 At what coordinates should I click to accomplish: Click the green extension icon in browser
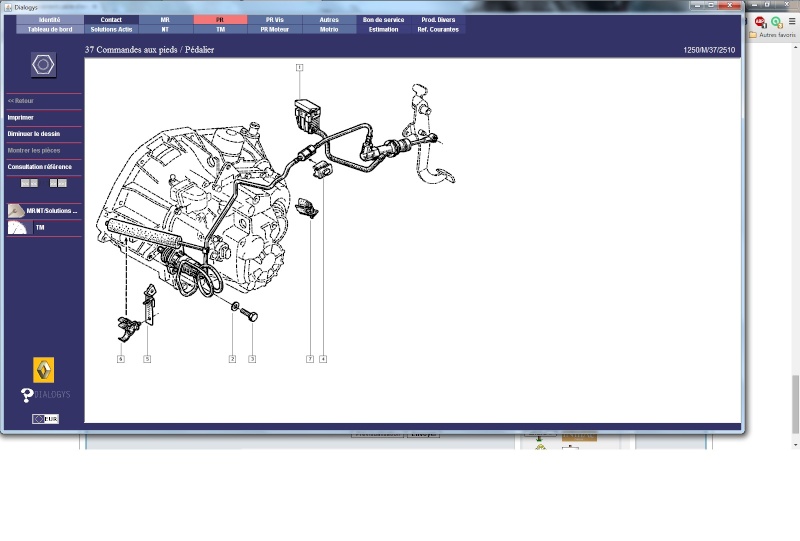click(x=777, y=22)
